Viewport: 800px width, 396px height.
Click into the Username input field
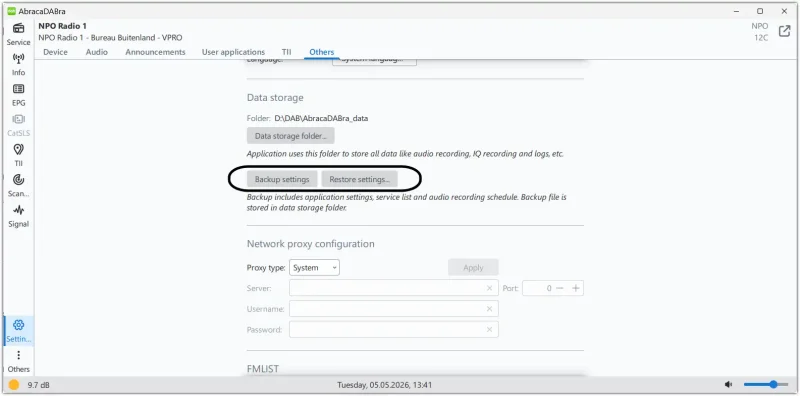click(393, 309)
